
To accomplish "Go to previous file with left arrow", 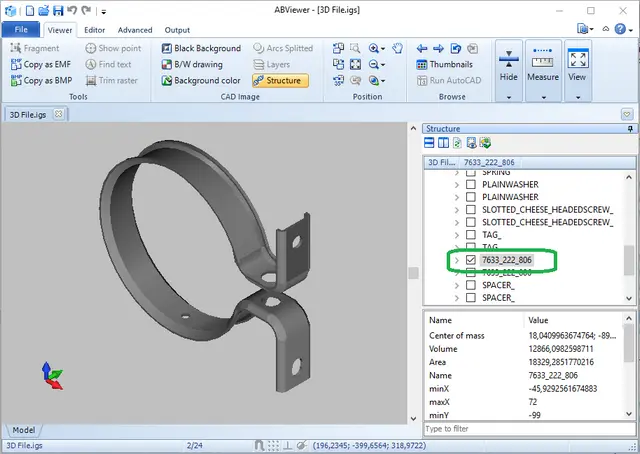I will [x=422, y=49].
